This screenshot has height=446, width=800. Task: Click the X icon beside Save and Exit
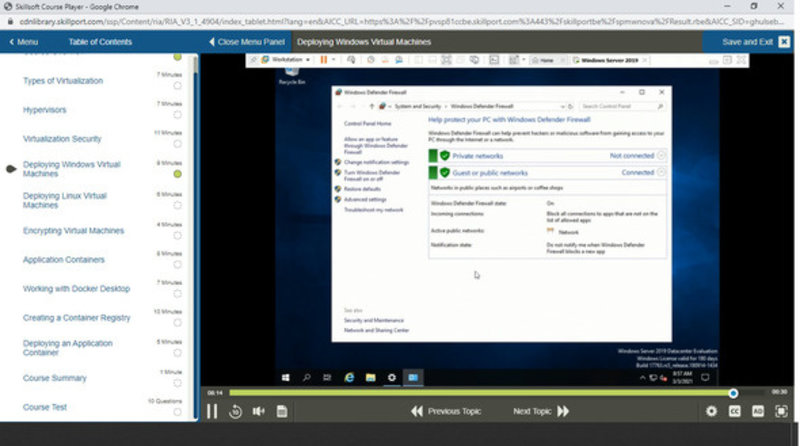784,42
